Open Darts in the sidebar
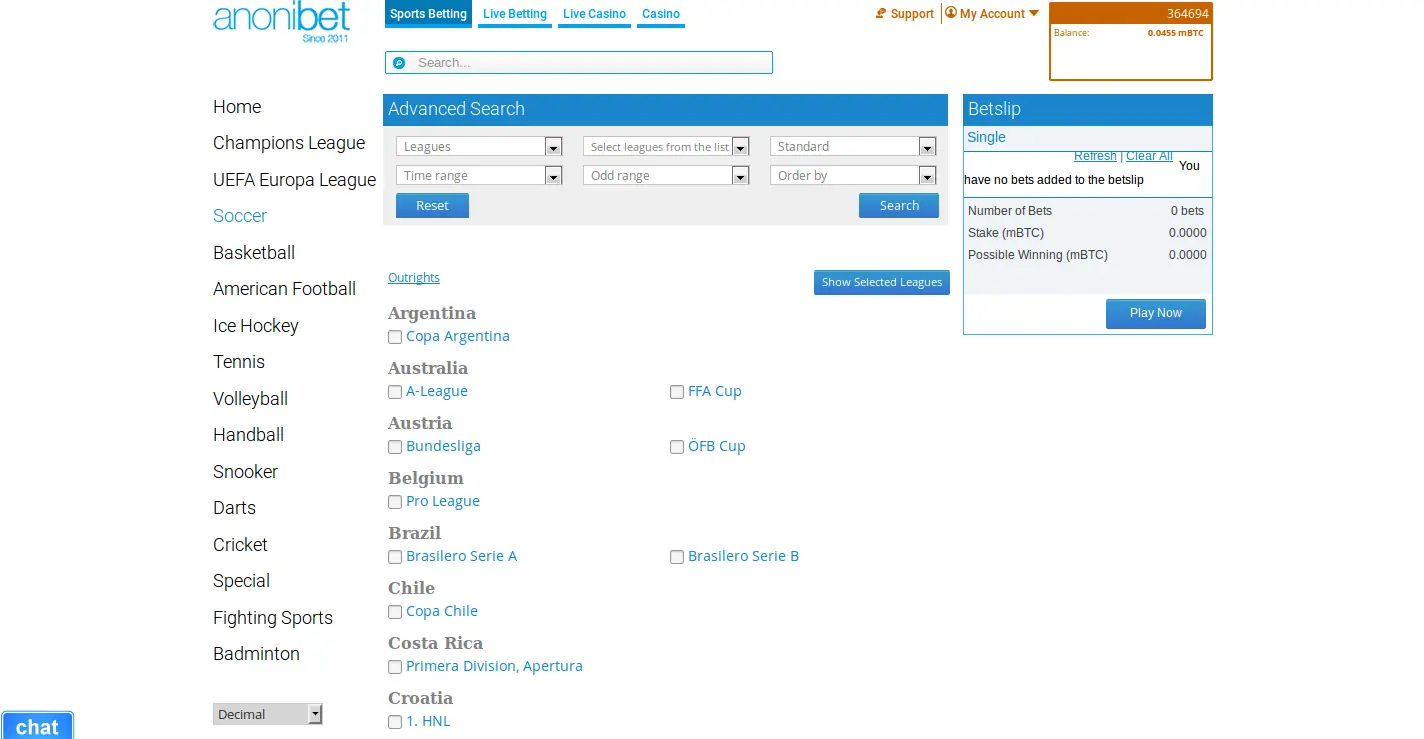1424x739 pixels. coord(234,508)
